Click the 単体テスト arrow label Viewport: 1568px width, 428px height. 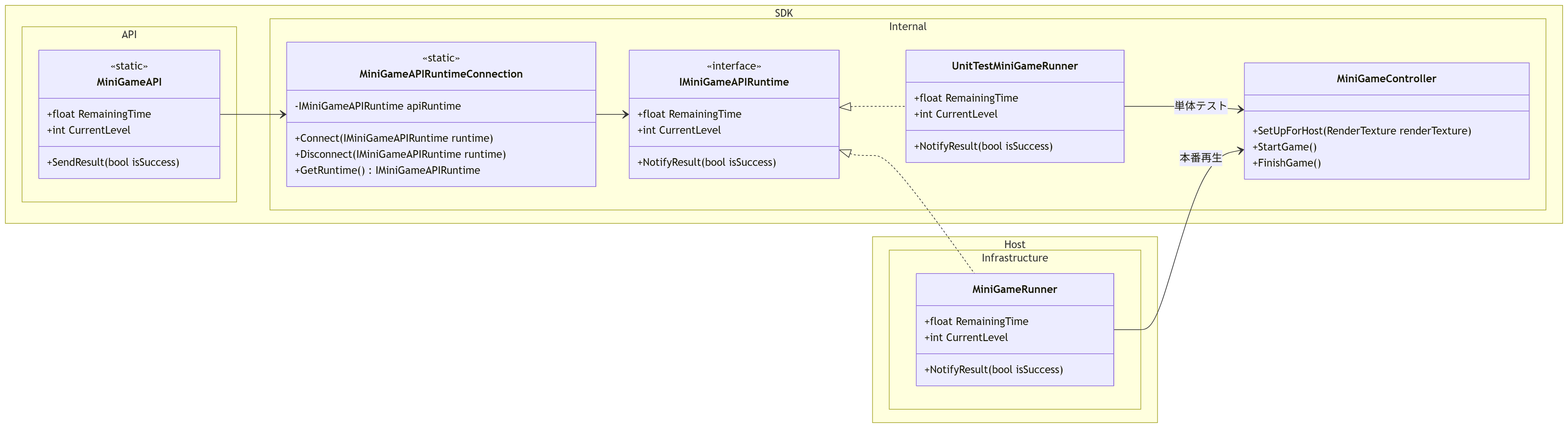coord(1200,106)
